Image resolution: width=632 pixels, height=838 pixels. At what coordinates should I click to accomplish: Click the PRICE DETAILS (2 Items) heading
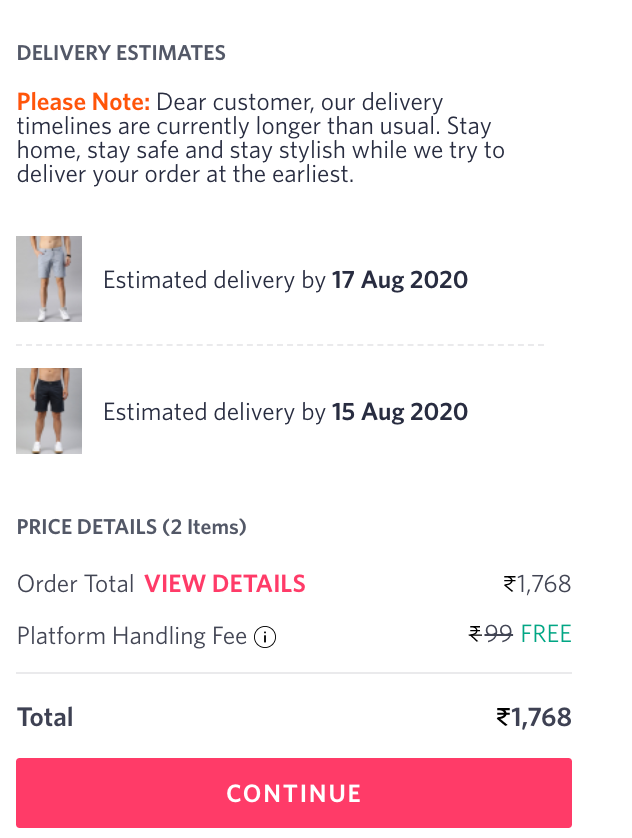tap(132, 527)
